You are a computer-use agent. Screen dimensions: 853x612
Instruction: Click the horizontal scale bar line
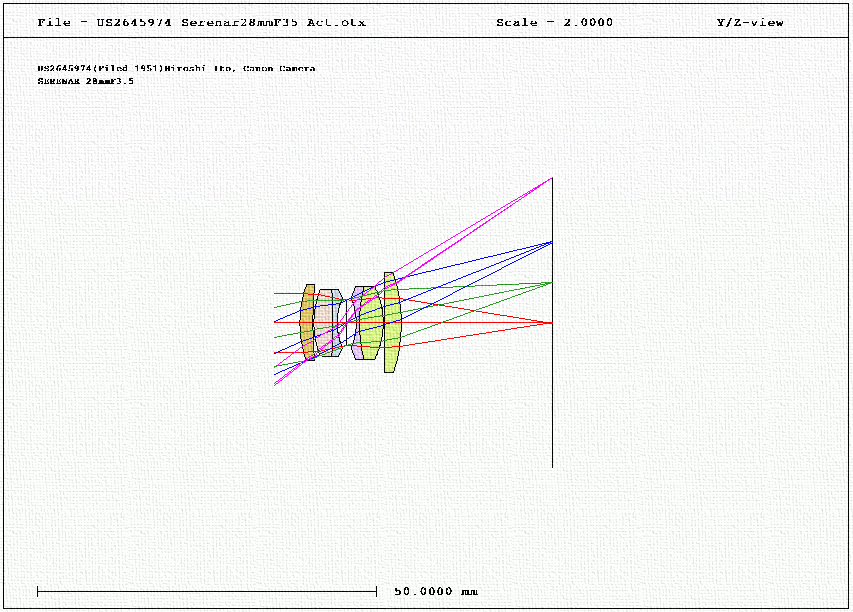[x=207, y=591]
